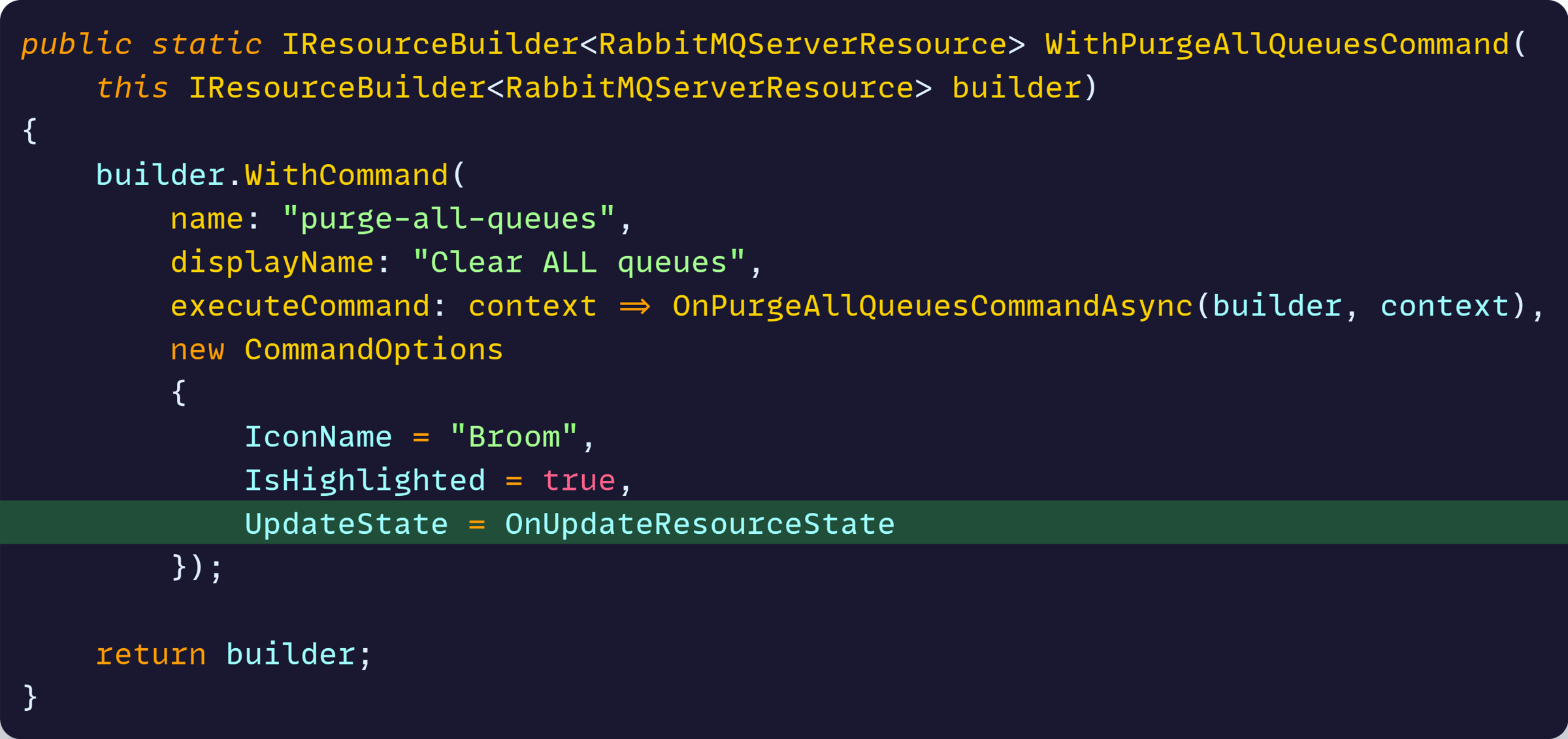Image resolution: width=1568 pixels, height=739 pixels.
Task: Click OnPurgeAllQueuesCommandAsync method call
Action: coord(932,306)
